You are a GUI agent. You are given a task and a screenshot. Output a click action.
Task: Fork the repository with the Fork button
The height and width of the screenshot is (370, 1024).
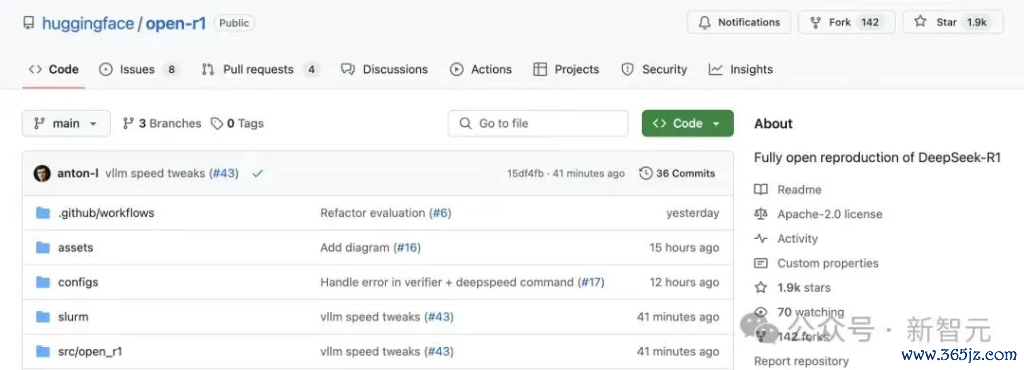pos(846,22)
